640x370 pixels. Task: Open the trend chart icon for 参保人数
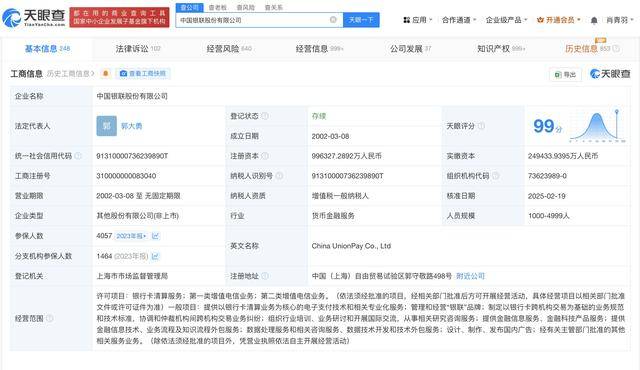click(x=155, y=236)
